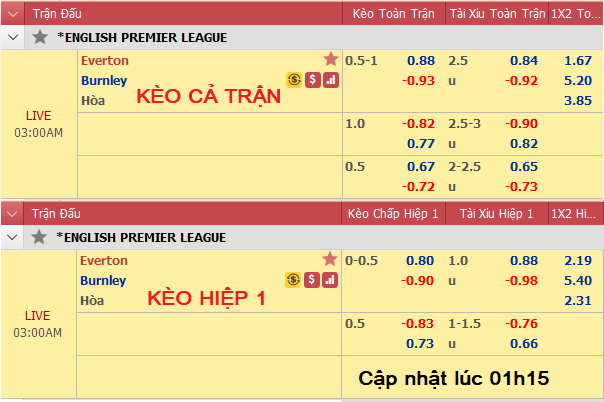Pick first-half over 1.0 odds 0.88
Image resolution: width=604 pixels, height=402 pixels.
pos(524,260)
